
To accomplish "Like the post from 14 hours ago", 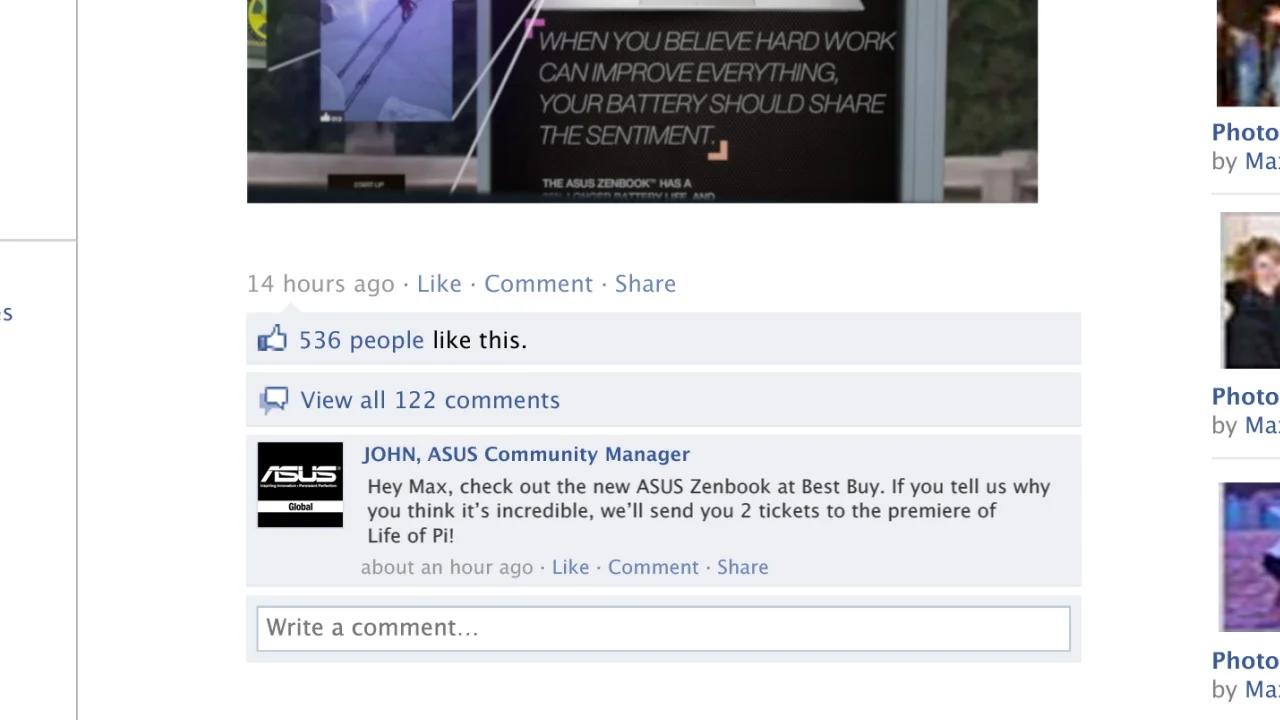I will 439,284.
